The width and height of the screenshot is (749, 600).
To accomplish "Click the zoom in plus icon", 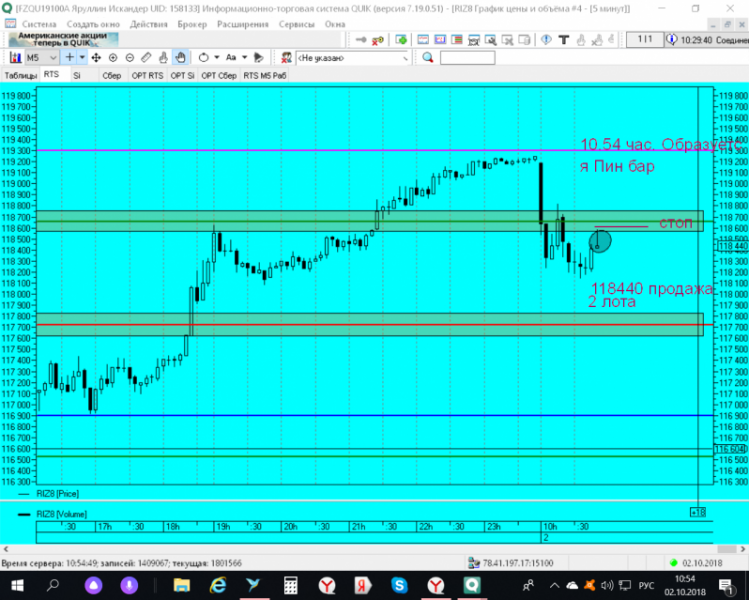I will (x=113, y=58).
